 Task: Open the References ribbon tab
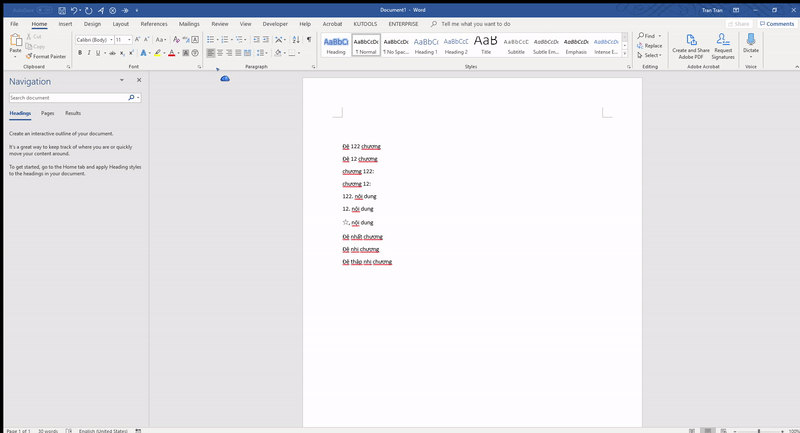[154, 23]
